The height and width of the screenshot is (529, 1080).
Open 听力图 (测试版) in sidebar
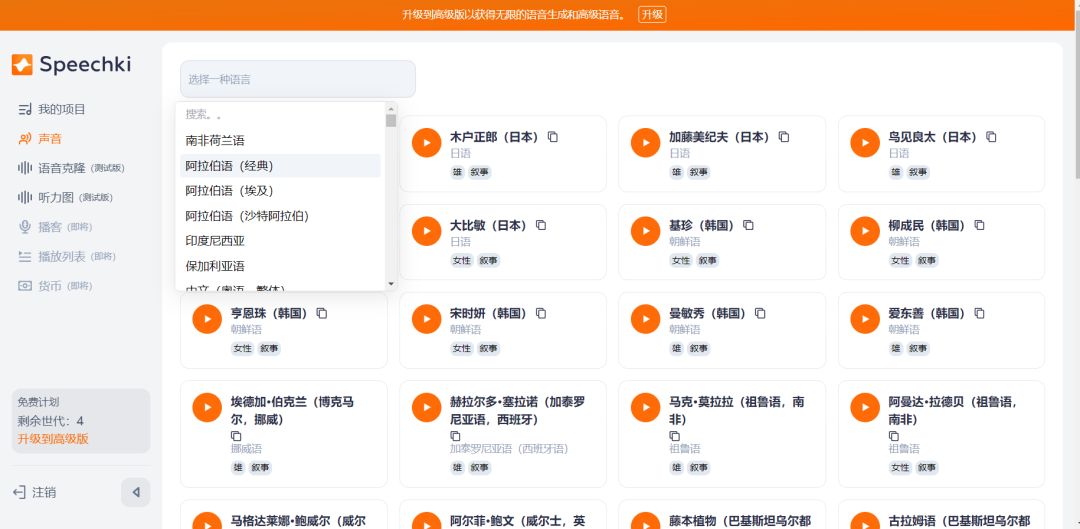pyautogui.click(x=65, y=198)
